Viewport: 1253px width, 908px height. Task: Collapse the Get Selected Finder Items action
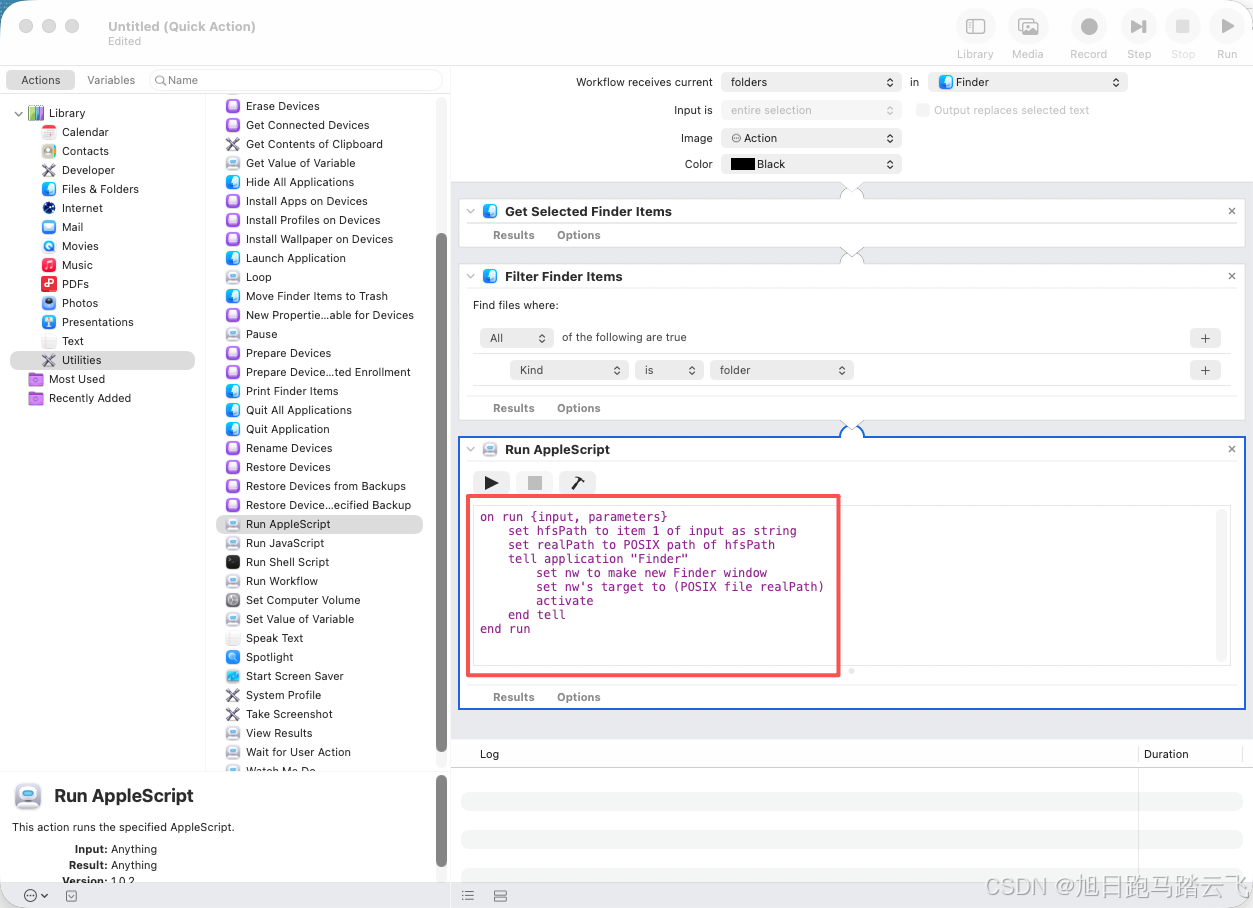point(471,211)
